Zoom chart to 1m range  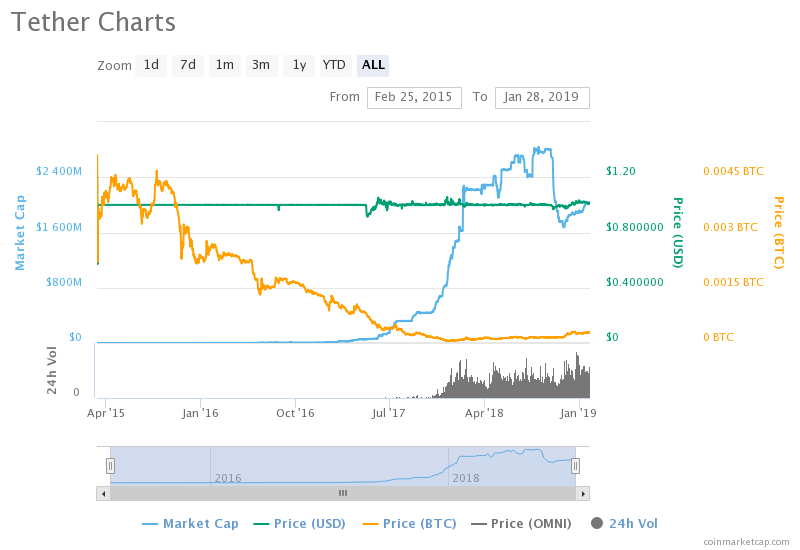pyautogui.click(x=225, y=65)
